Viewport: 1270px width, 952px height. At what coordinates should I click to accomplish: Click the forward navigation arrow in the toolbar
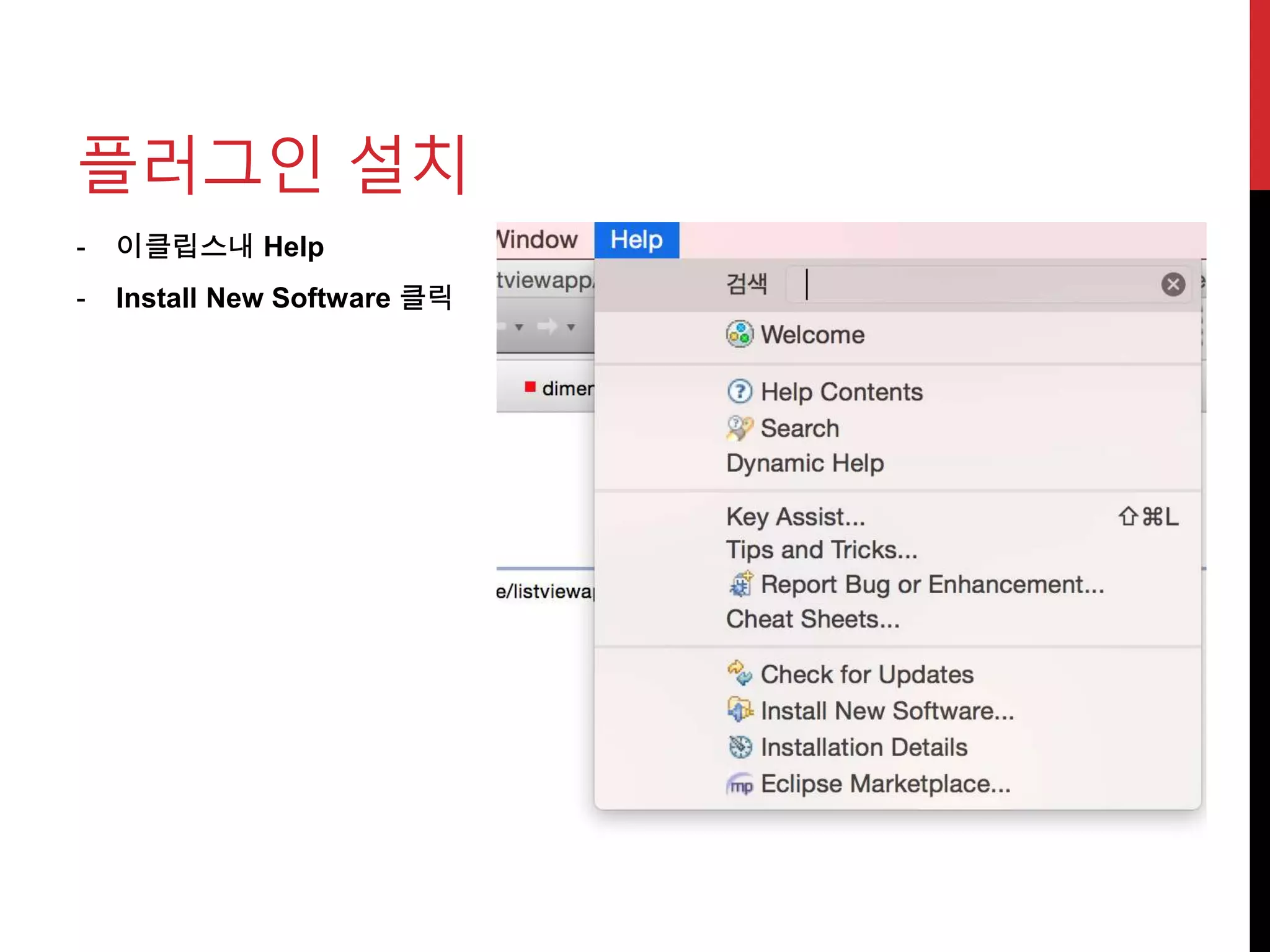tap(547, 326)
